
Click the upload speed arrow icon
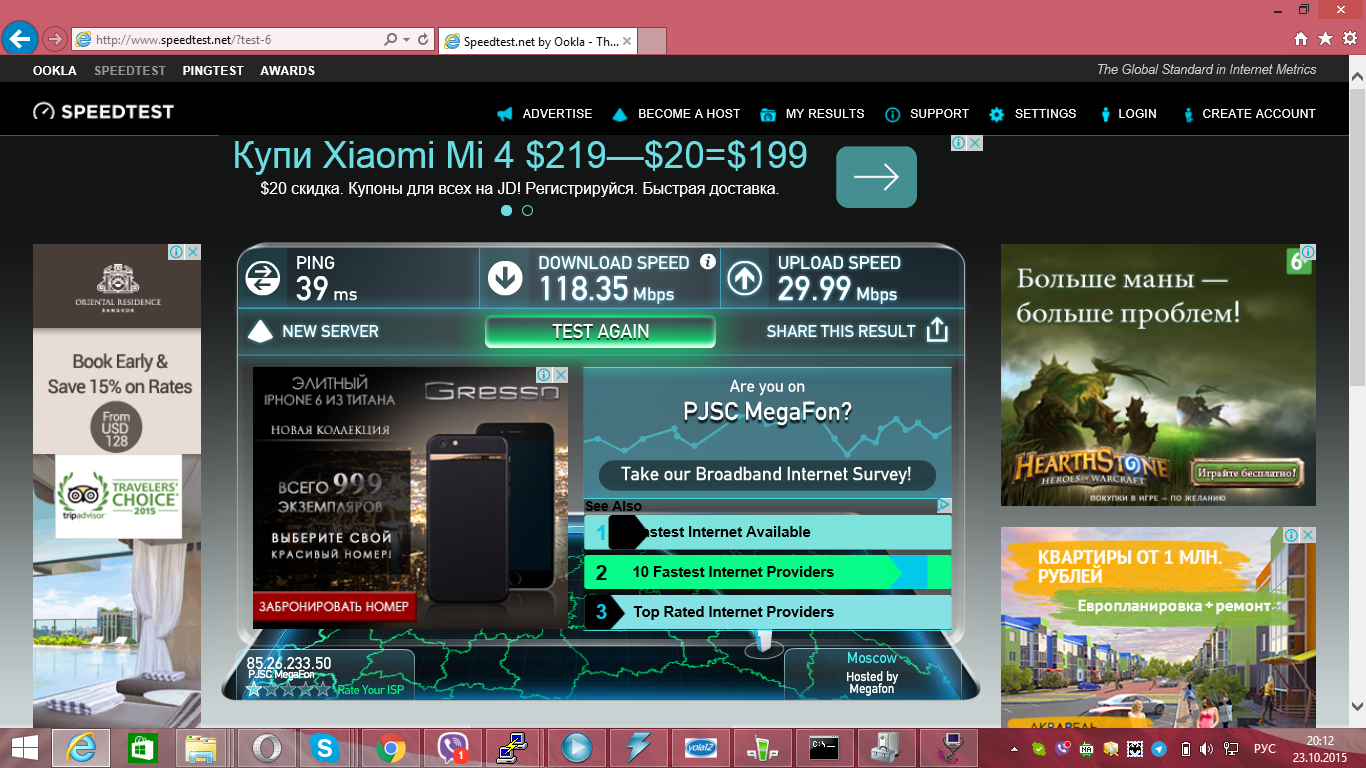click(x=745, y=278)
